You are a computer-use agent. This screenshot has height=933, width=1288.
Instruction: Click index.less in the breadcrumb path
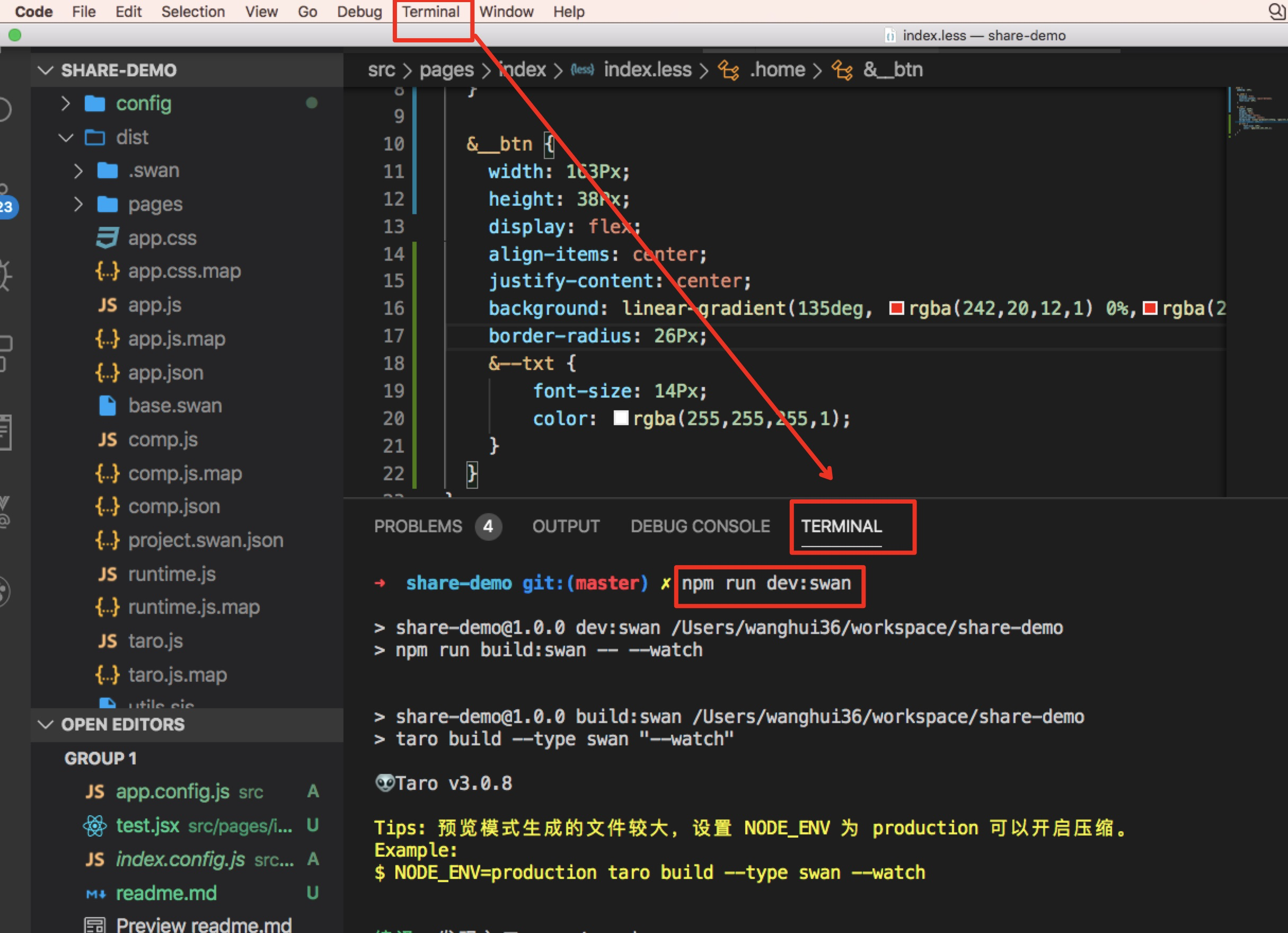click(x=647, y=70)
